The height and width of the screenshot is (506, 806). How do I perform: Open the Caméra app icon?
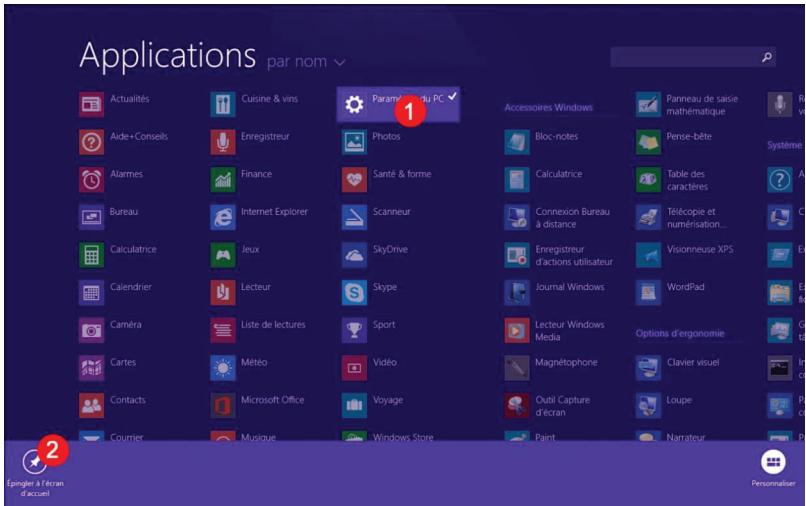tap(92, 330)
